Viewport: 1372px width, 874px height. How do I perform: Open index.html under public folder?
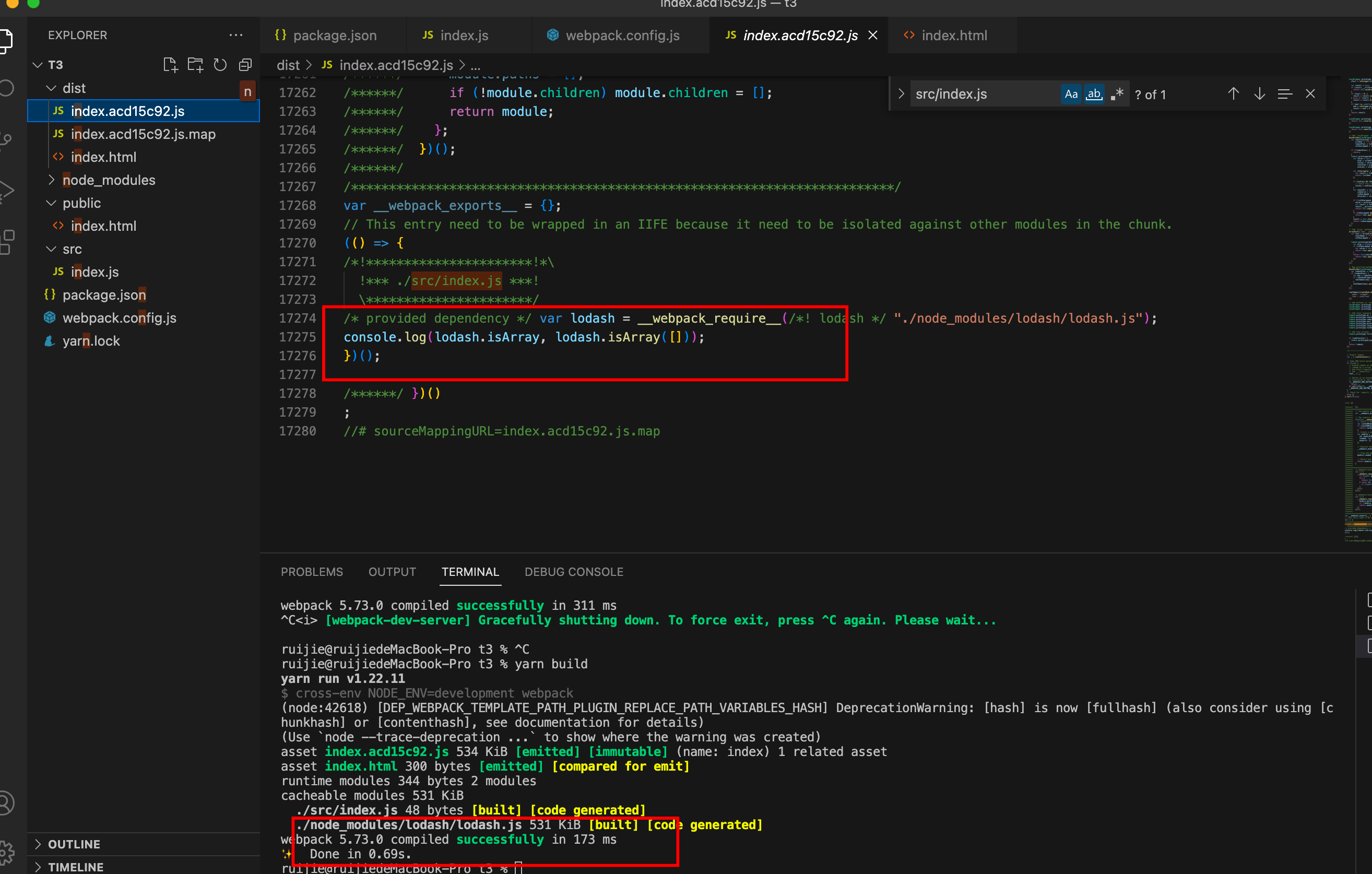click(x=144, y=226)
